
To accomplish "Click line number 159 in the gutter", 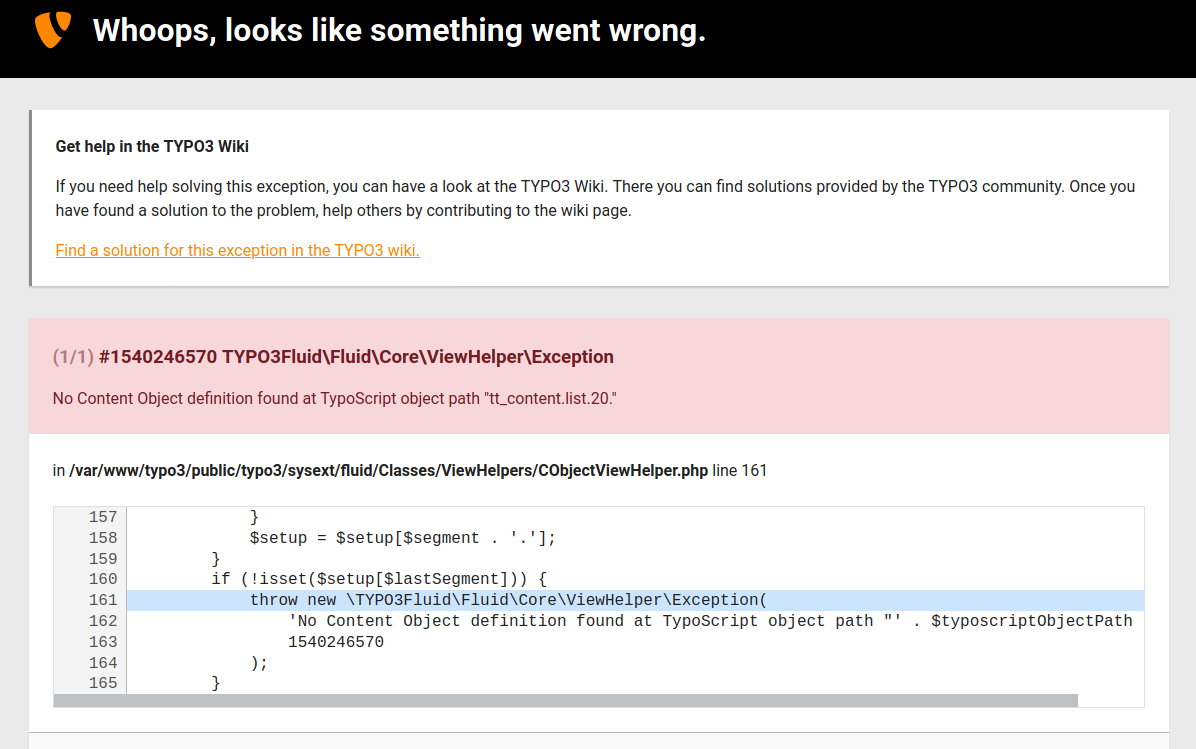I will 102,559.
